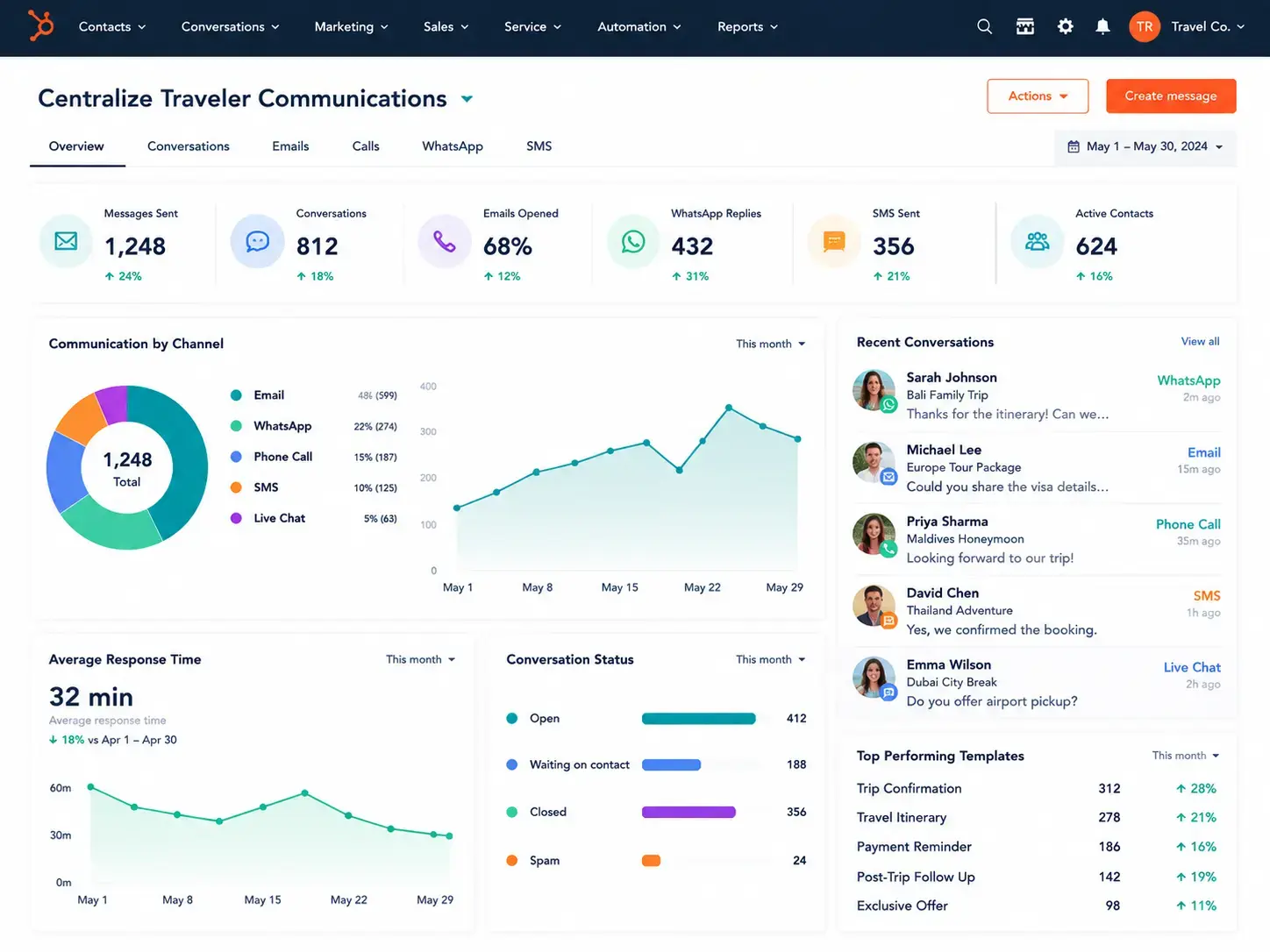Click the Create message button
The width and height of the screenshot is (1270, 952).
point(1171,96)
